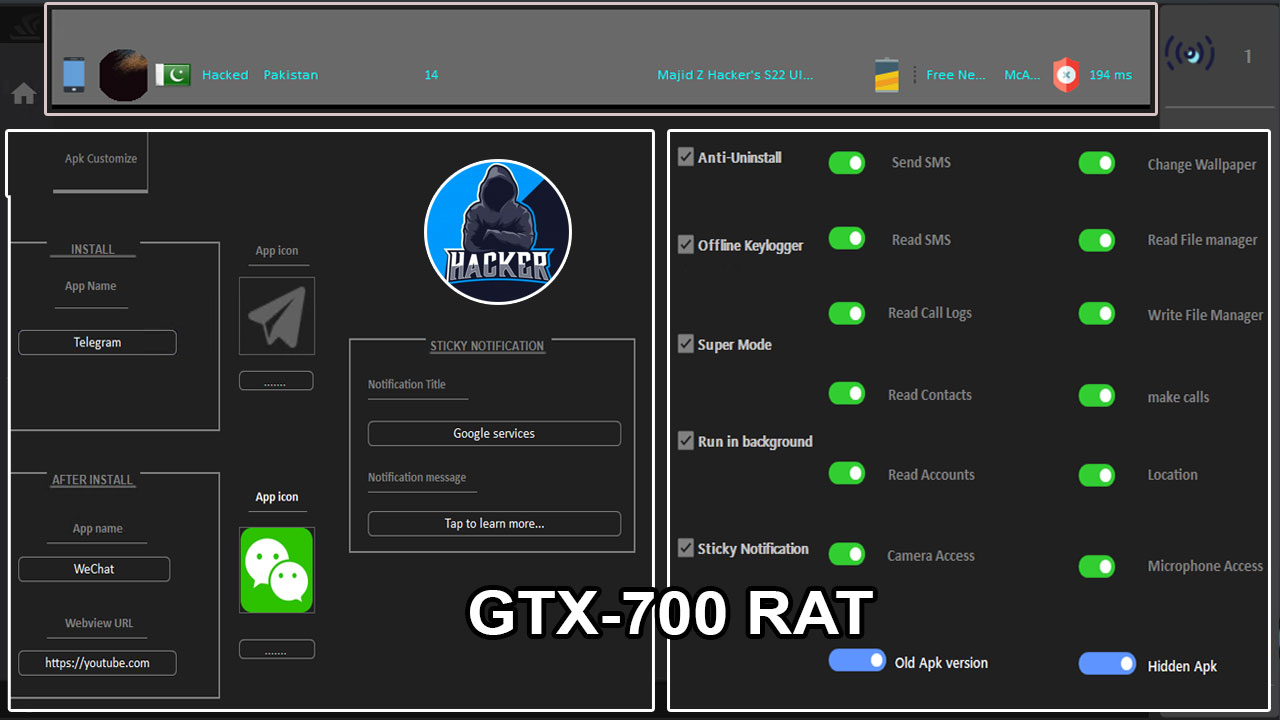Image resolution: width=1280 pixels, height=720 pixels.
Task: Click the "STICKY NOTIFICATION" section heading
Action: tap(488, 346)
